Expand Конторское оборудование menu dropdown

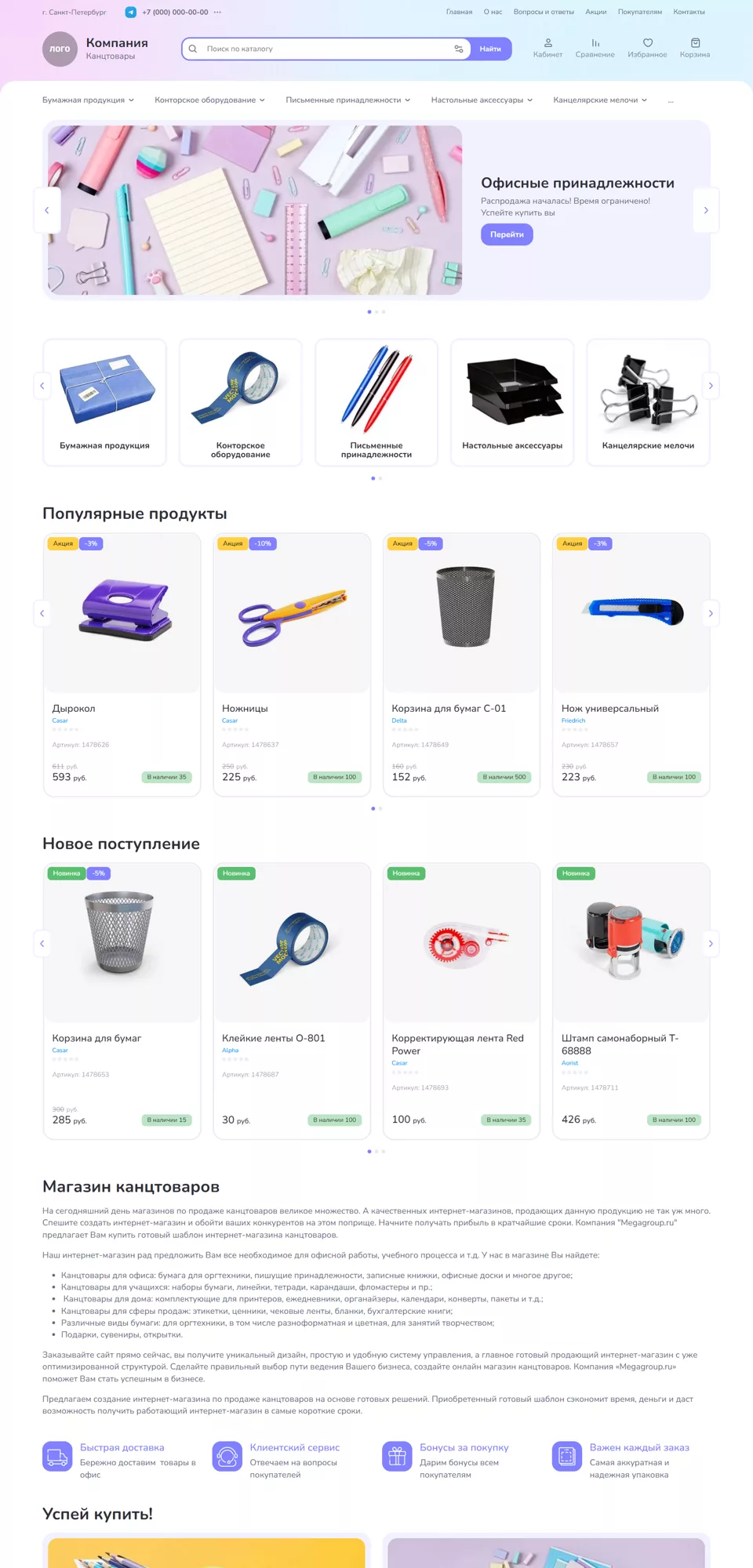pyautogui.click(x=209, y=100)
